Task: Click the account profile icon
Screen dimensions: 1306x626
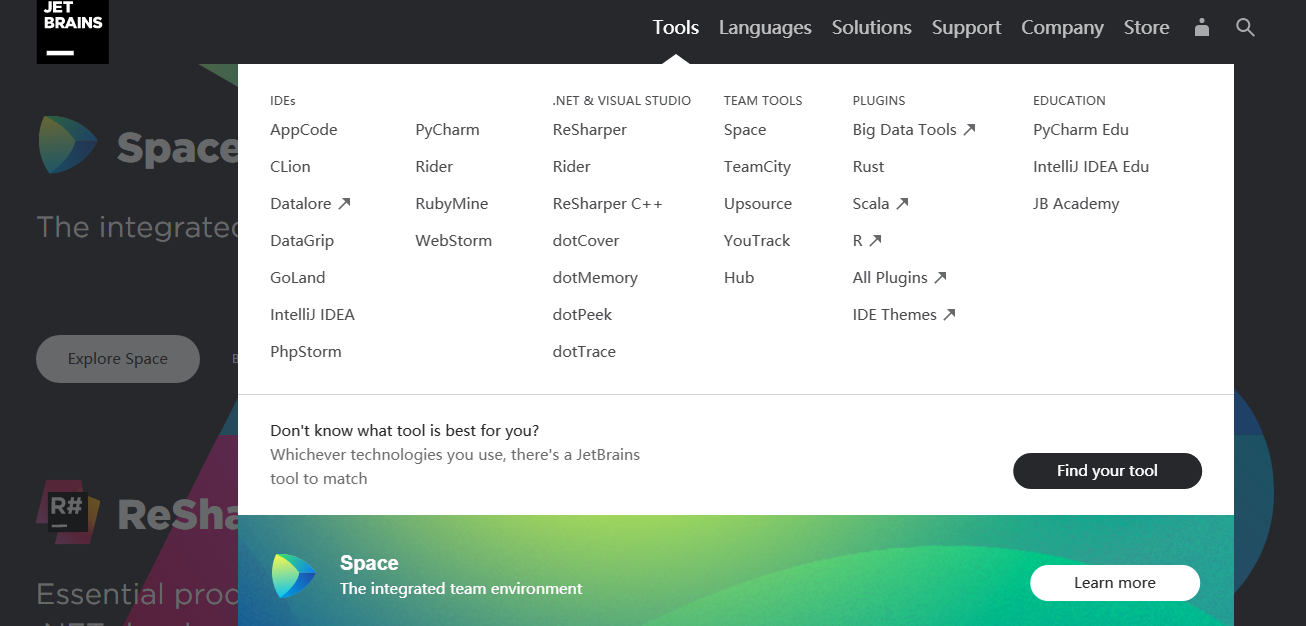Action: point(1200,28)
